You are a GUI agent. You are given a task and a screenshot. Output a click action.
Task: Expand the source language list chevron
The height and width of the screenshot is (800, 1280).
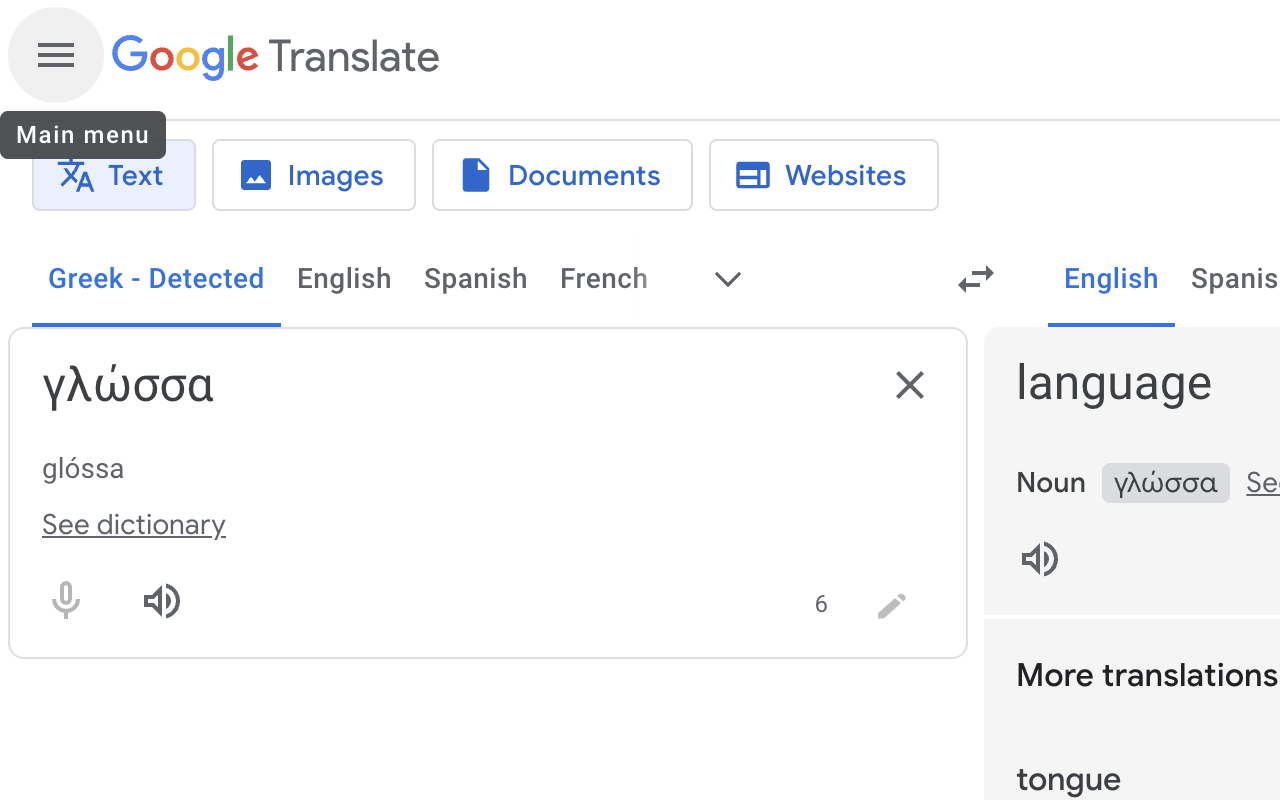[x=728, y=279]
